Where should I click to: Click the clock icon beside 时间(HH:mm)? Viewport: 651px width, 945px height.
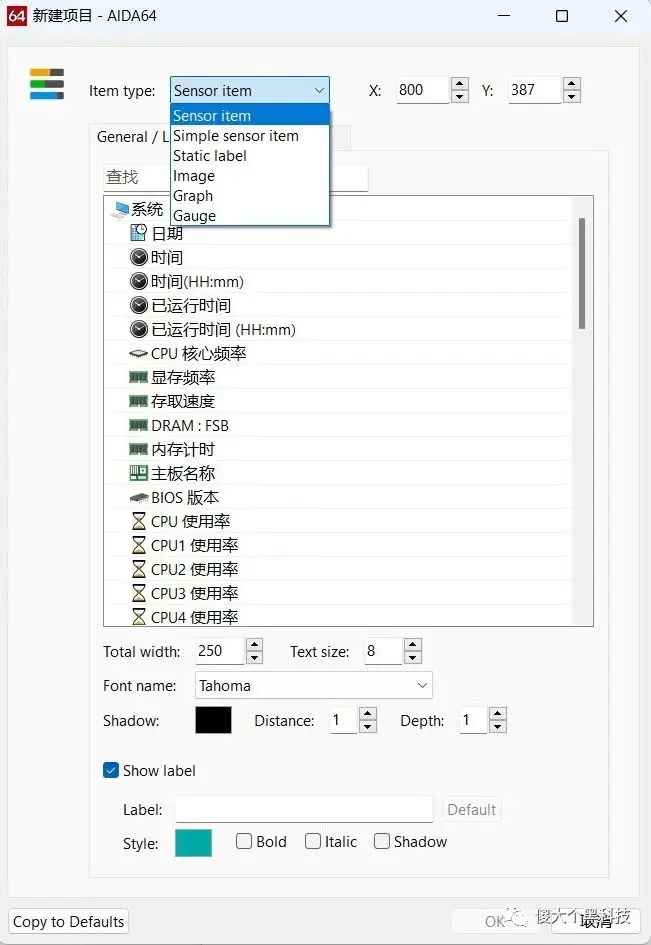(x=139, y=281)
